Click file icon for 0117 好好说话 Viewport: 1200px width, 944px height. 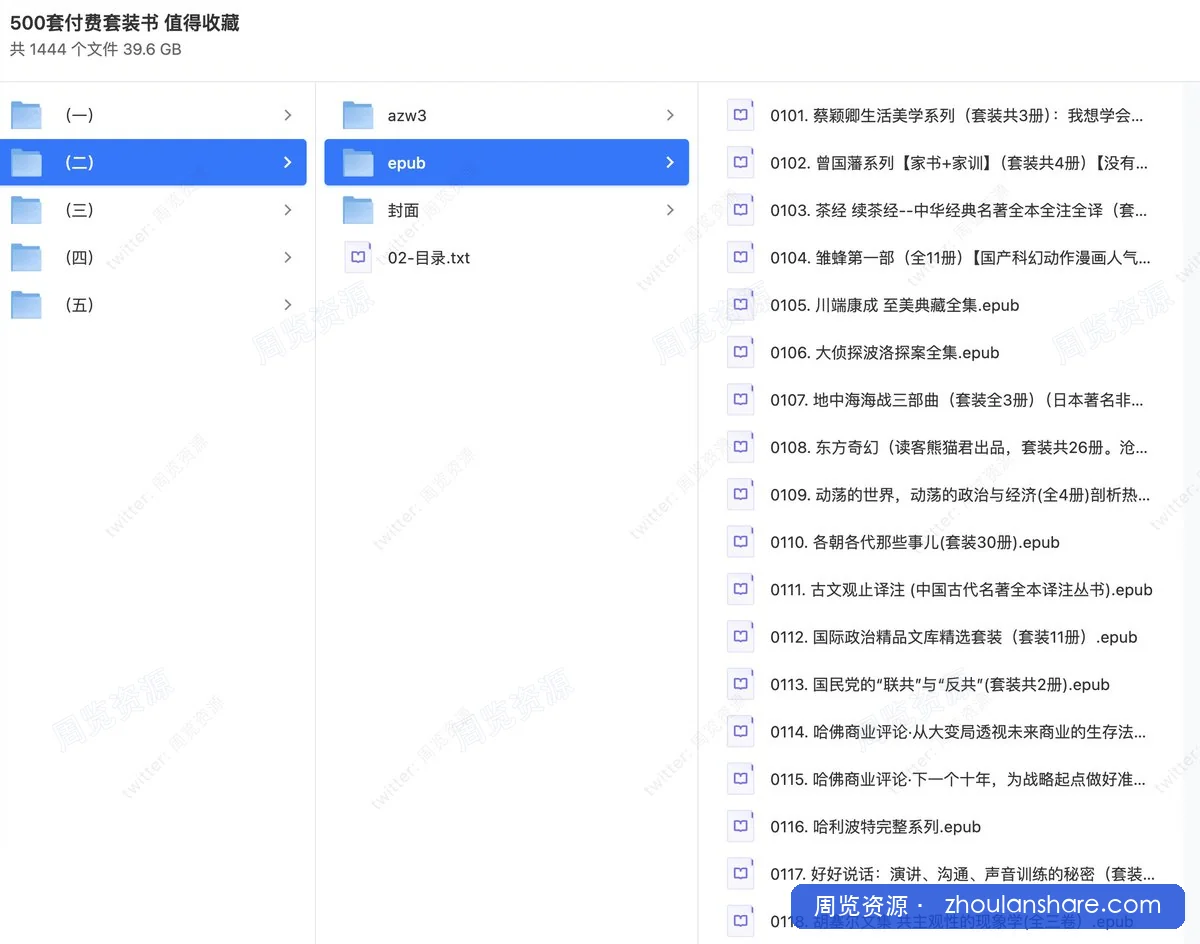click(x=740, y=874)
